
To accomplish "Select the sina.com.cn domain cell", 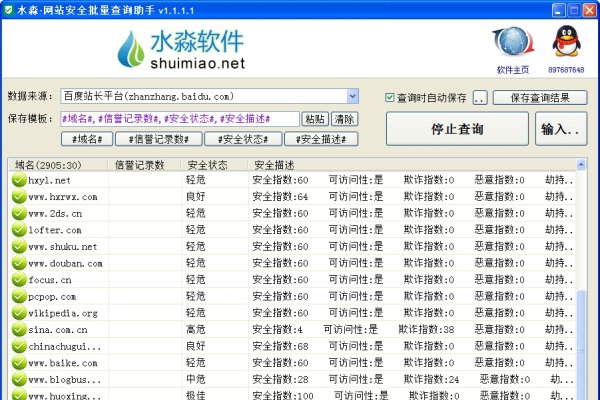I will (58, 330).
